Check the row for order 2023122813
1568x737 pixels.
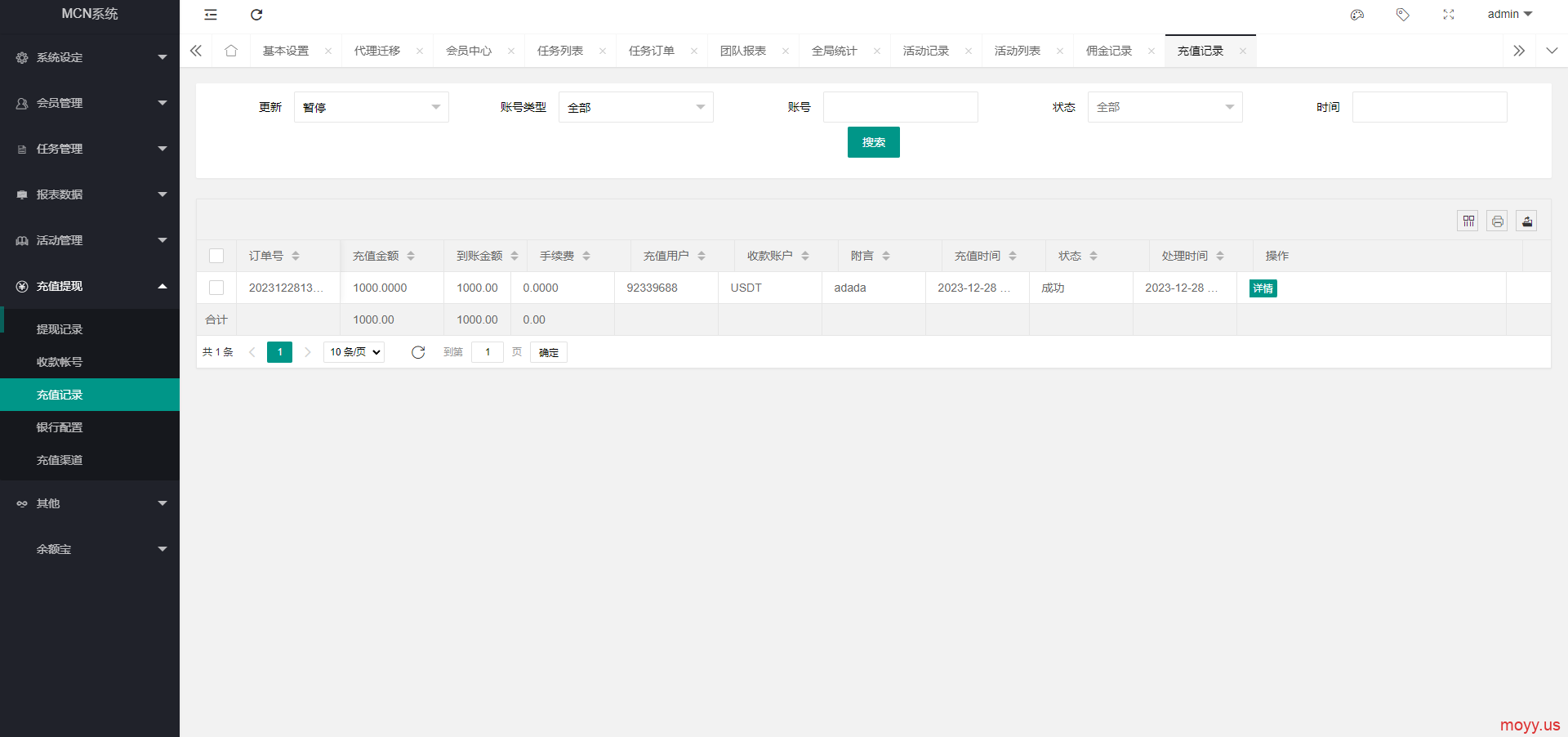click(x=216, y=288)
